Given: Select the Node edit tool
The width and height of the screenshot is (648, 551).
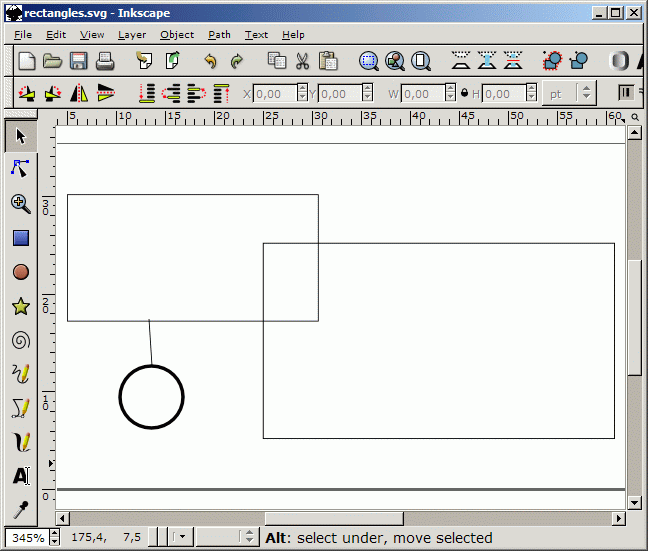Looking at the screenshot, I should coord(21,169).
